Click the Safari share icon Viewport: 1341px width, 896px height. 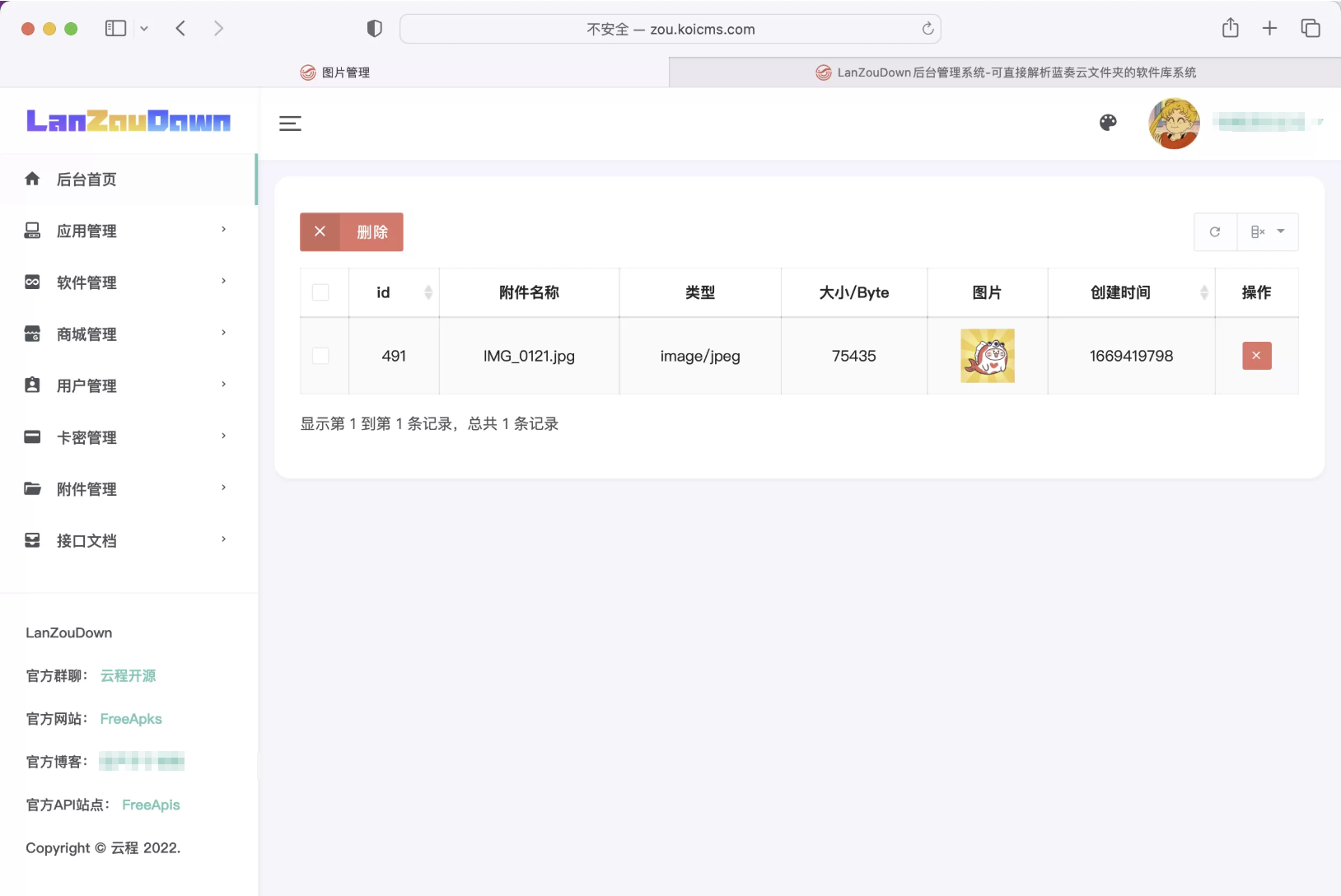point(1230,29)
